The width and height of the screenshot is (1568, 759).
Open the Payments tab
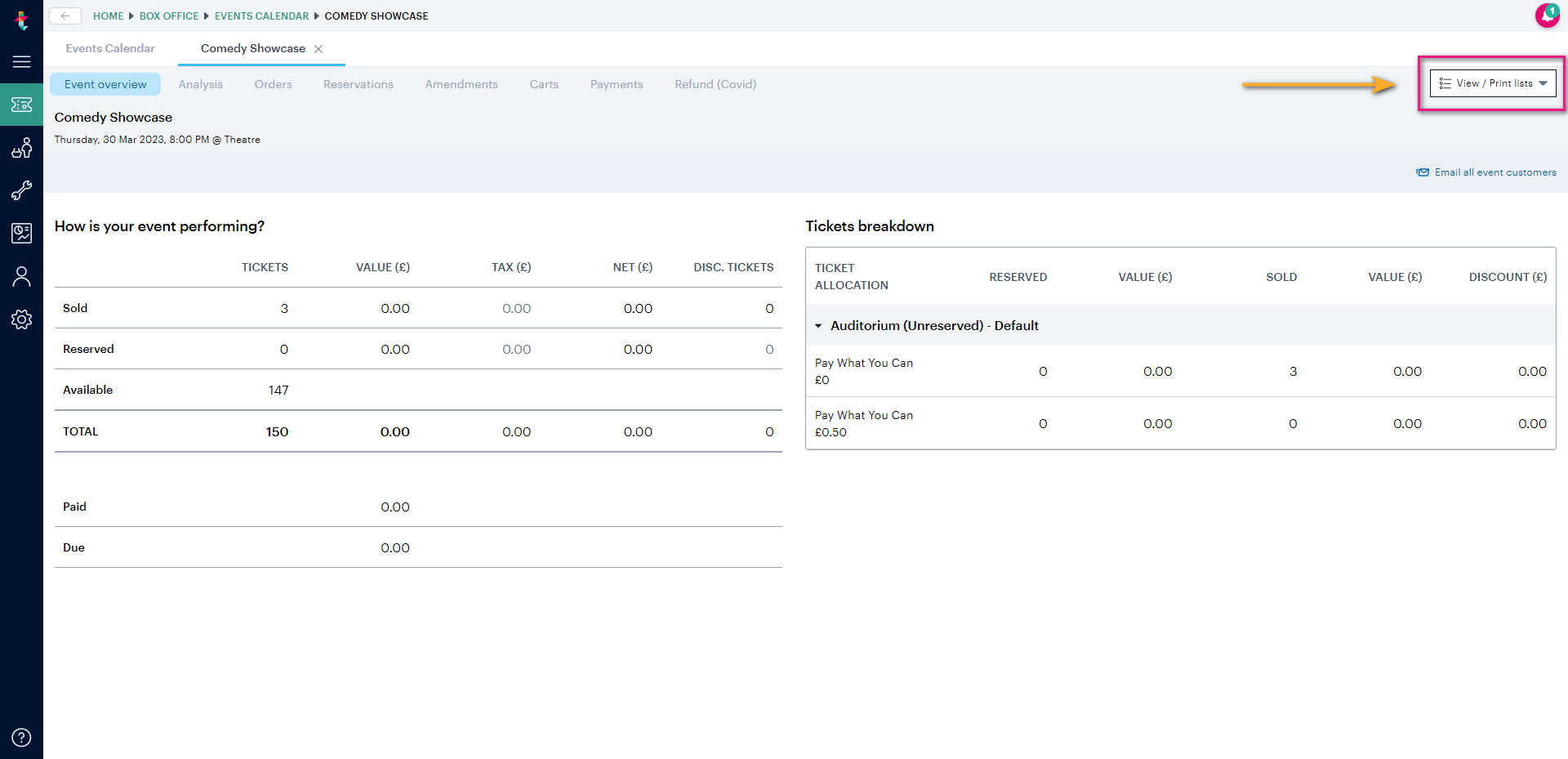[x=617, y=84]
